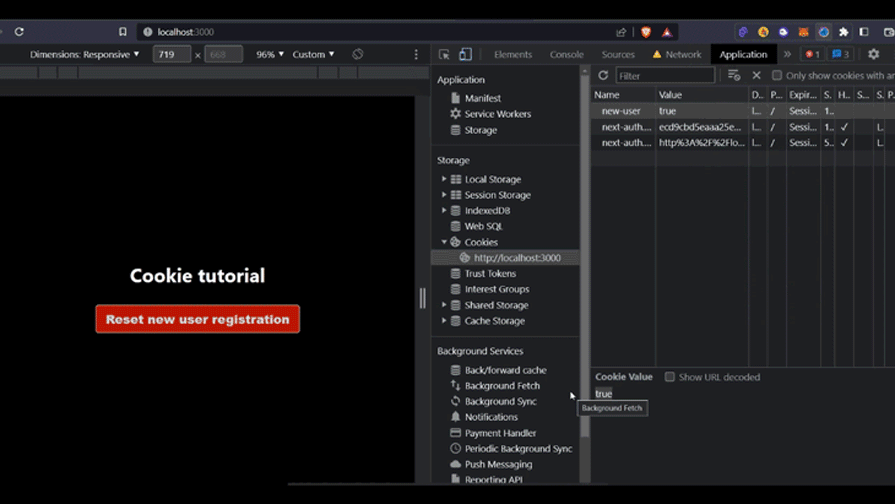
Task: Open DevTools settings gear
Action: pos(873,55)
